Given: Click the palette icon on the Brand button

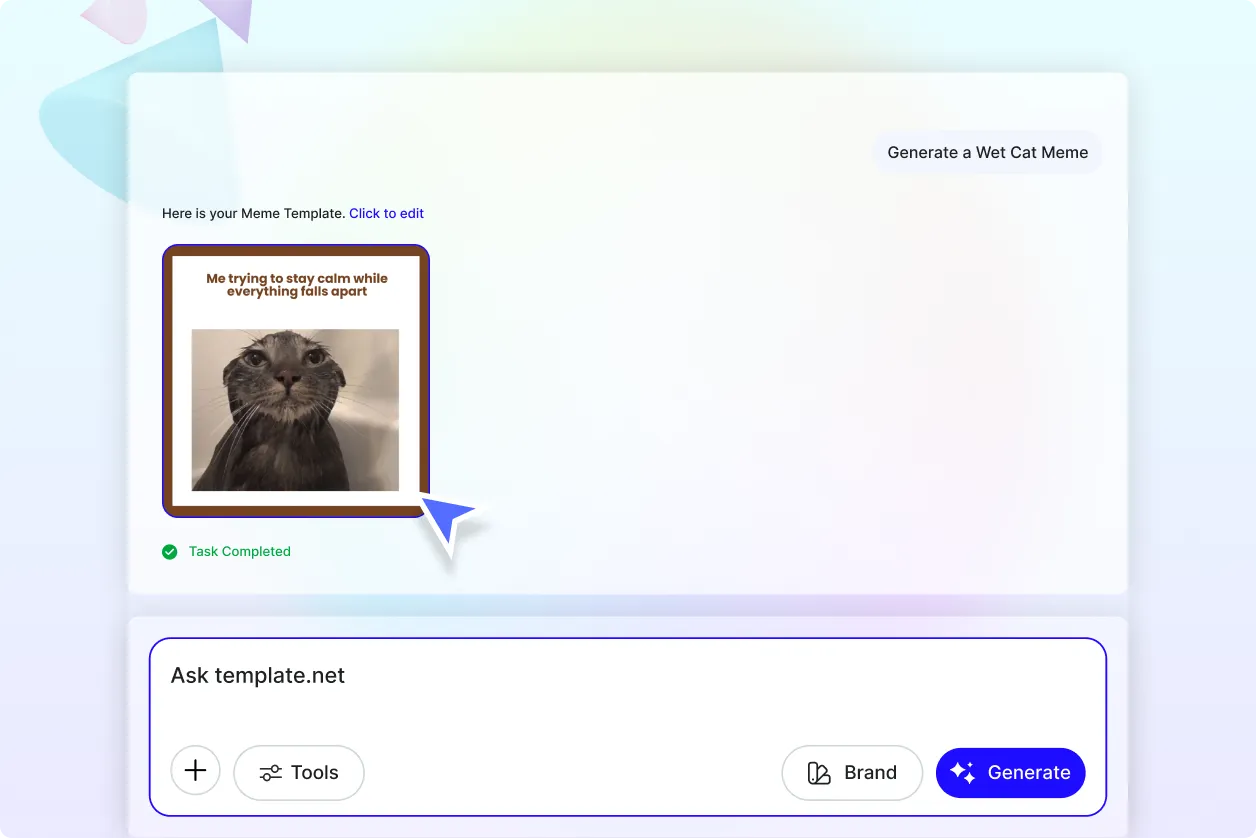Looking at the screenshot, I should [818, 772].
